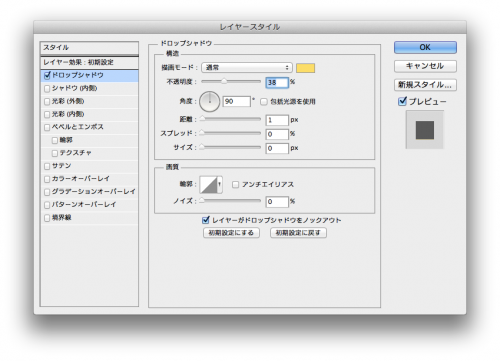Enable パターンオーバーレイ checkbox
The image size is (500, 361).
pos(47,205)
